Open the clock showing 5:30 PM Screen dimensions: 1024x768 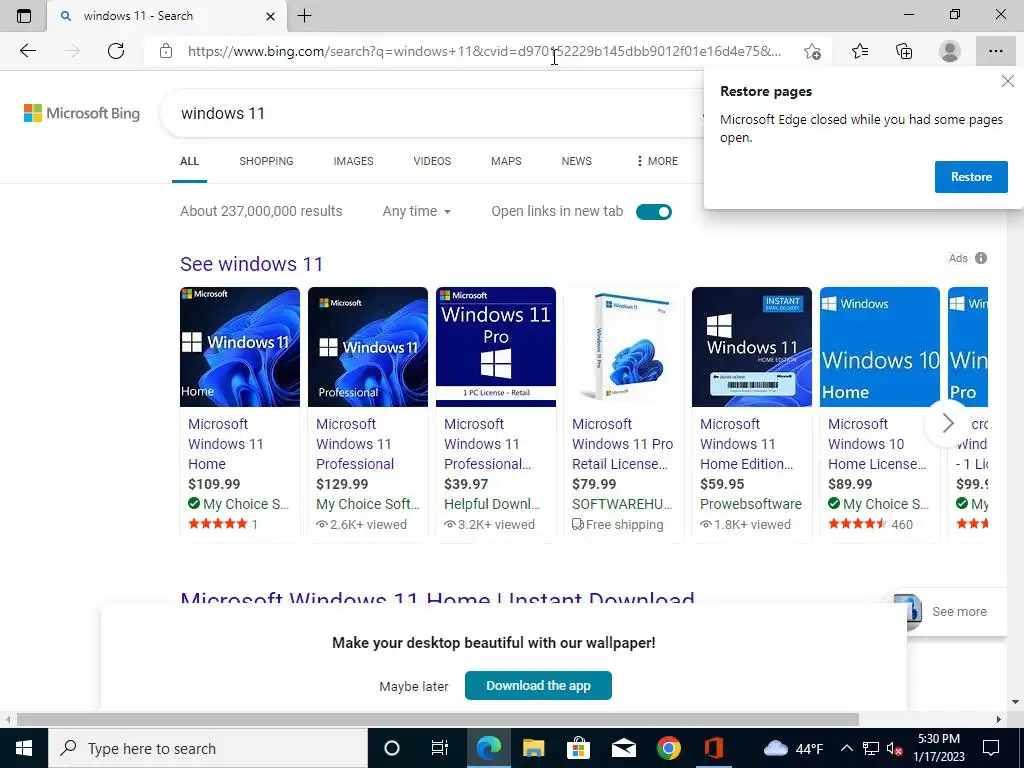coord(938,748)
